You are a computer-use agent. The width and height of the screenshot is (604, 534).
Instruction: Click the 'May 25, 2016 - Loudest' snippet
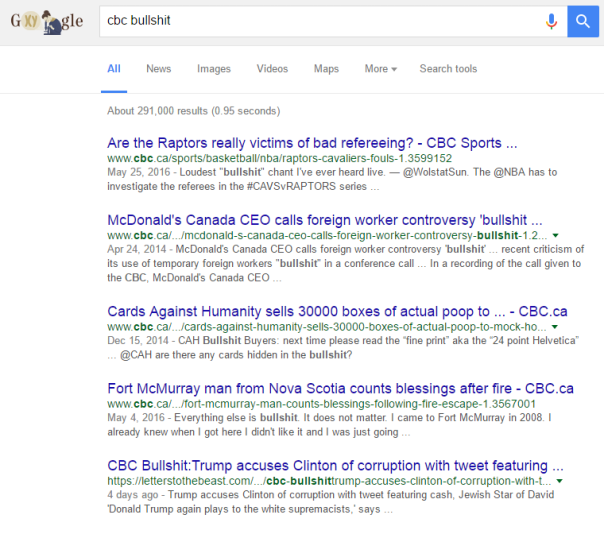point(332,179)
